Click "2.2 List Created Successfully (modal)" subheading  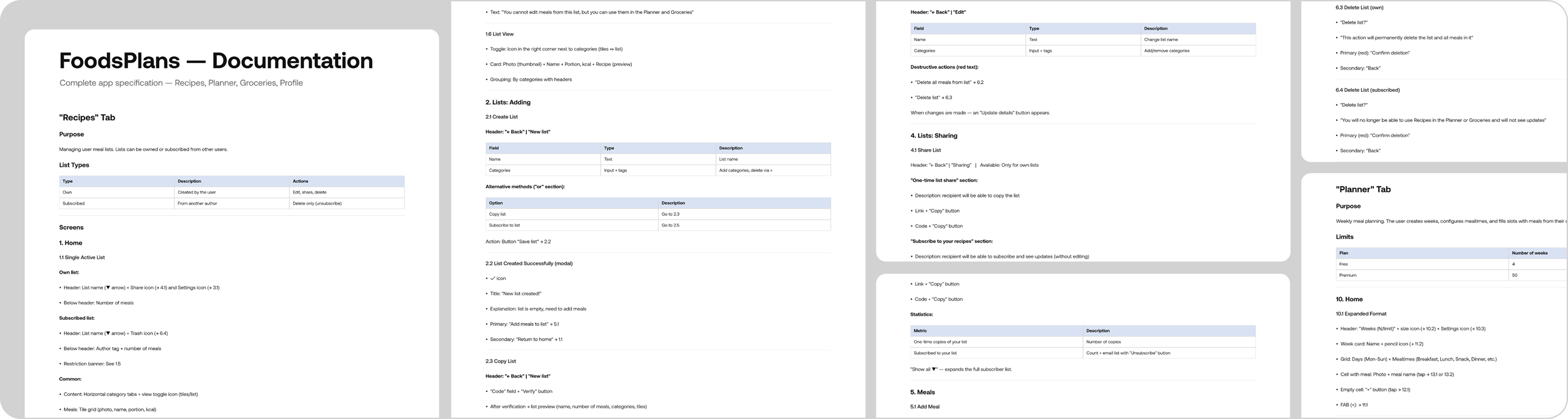pos(529,263)
